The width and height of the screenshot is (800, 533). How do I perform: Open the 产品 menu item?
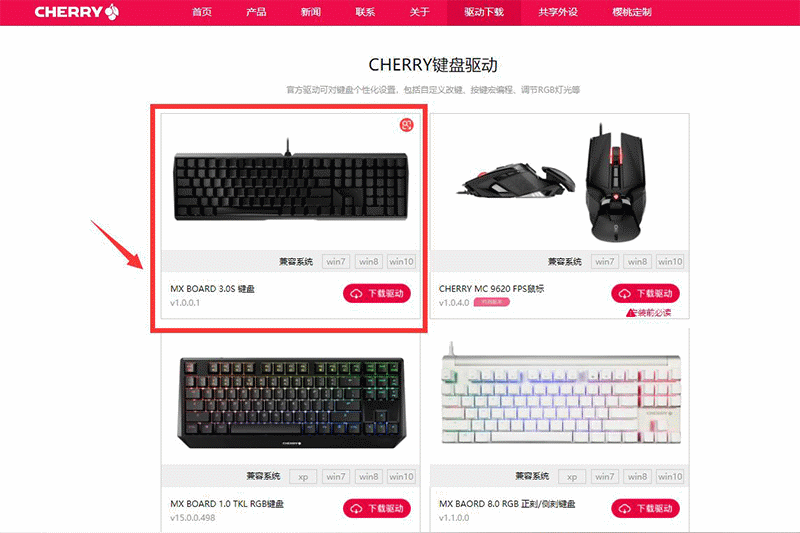coord(256,12)
